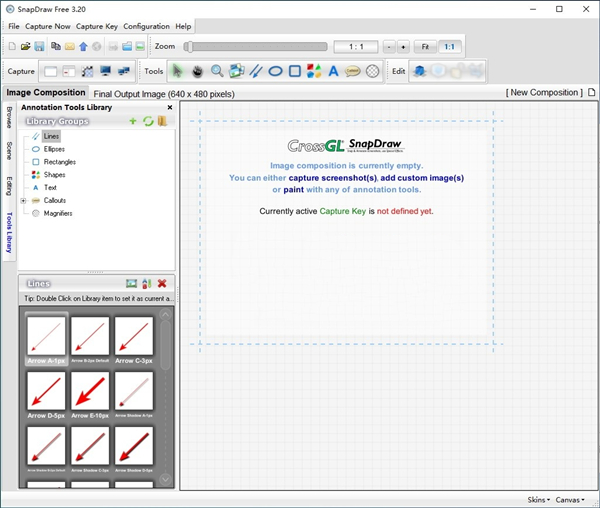Click on the zoom slider track

coord(256,46)
